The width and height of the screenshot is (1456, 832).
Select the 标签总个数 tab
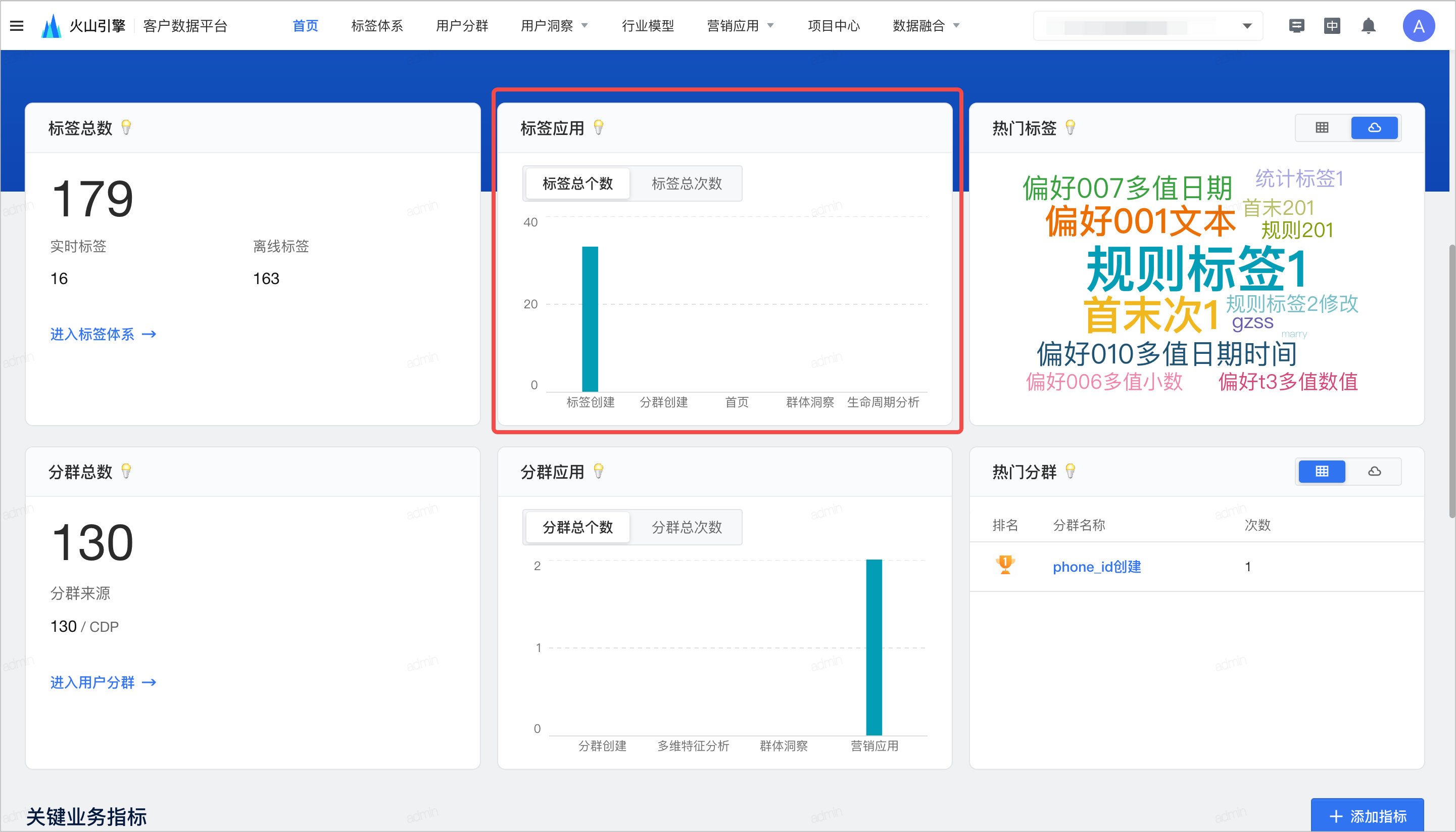pos(577,183)
